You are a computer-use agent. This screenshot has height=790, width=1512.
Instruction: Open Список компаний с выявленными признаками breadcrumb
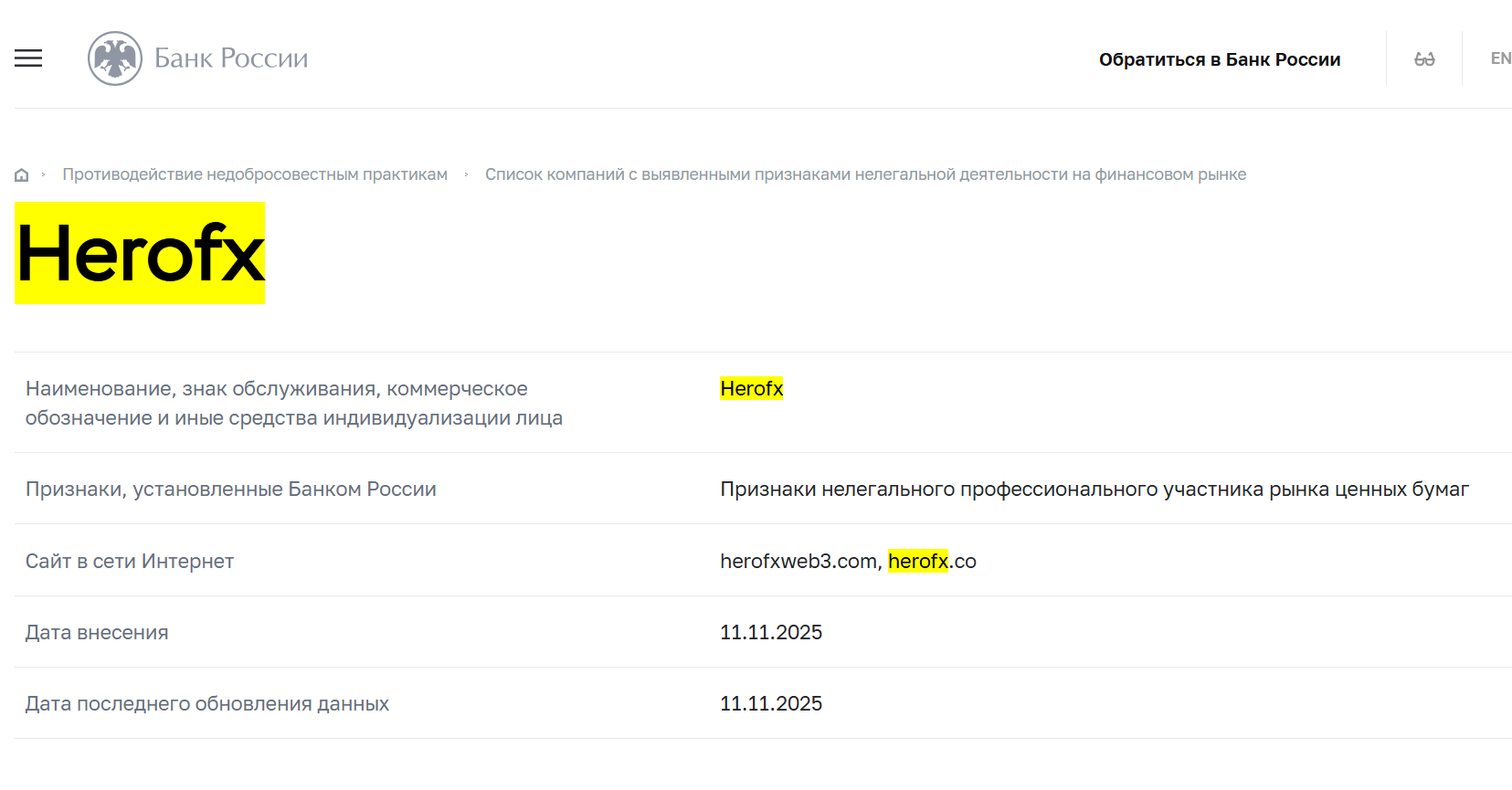[x=865, y=174]
